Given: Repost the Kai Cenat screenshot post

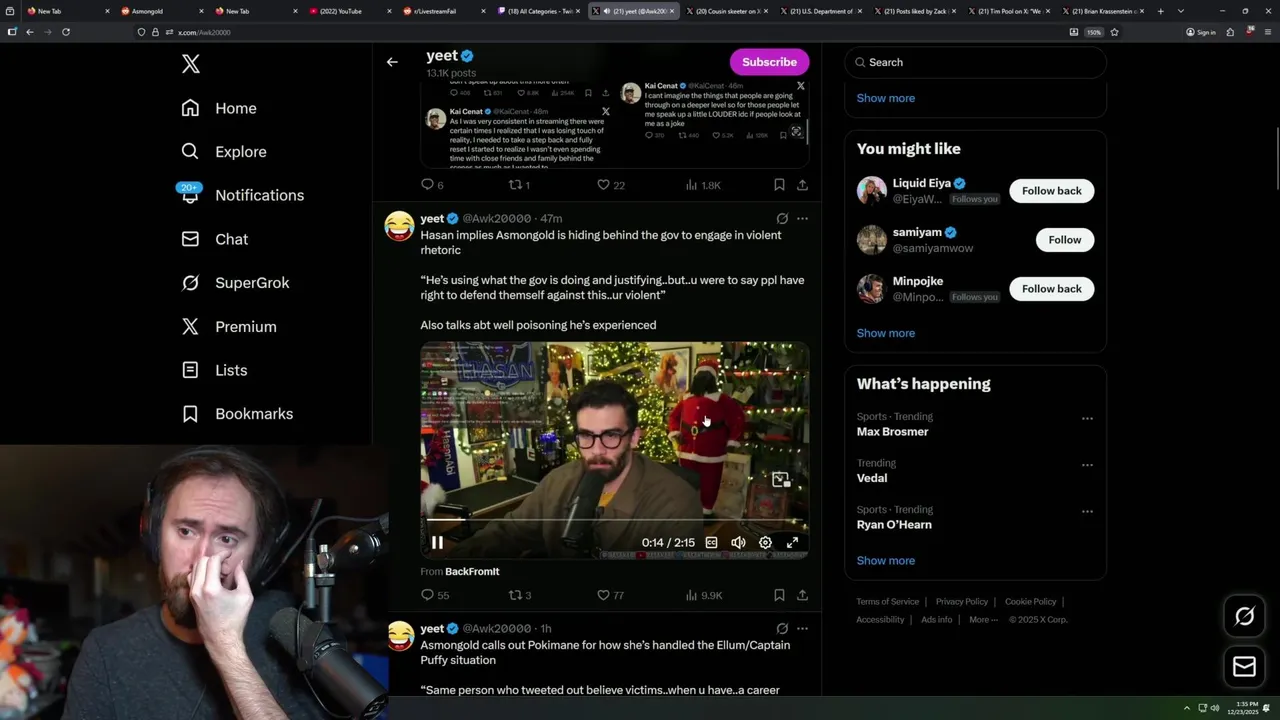Looking at the screenshot, I should [x=520, y=185].
